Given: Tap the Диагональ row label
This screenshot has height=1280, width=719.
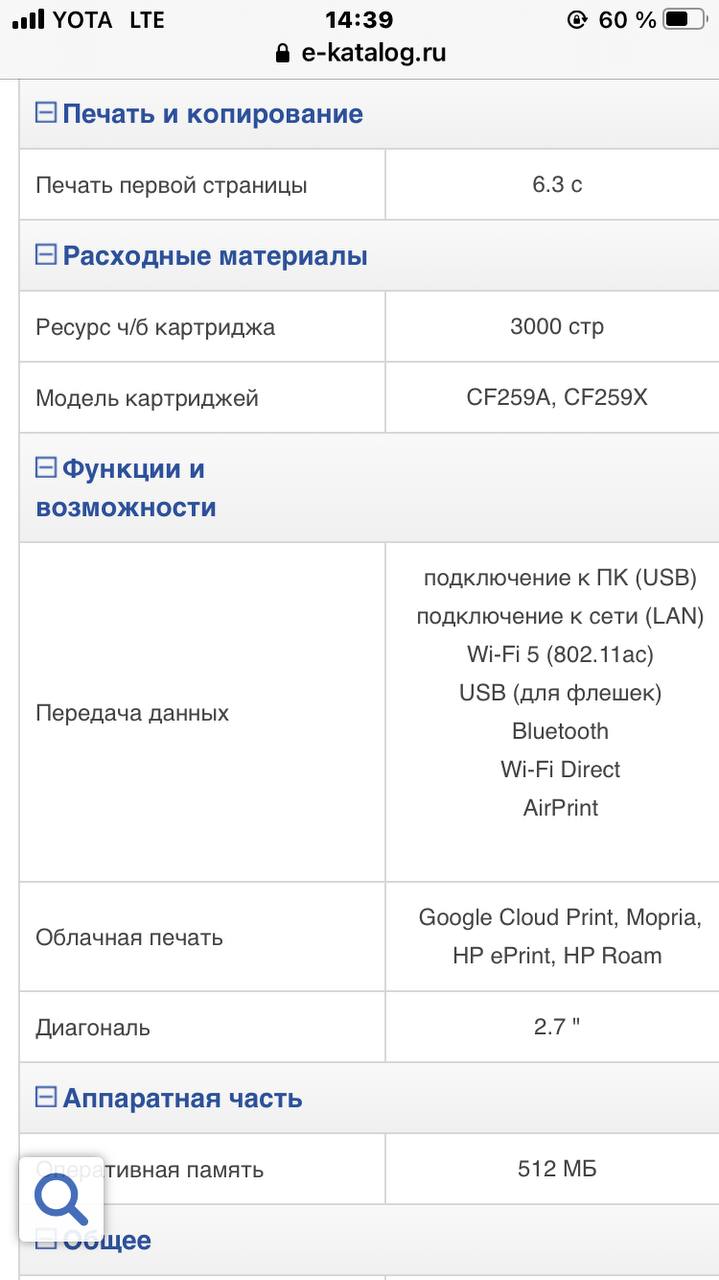Looking at the screenshot, I should point(93,1027).
